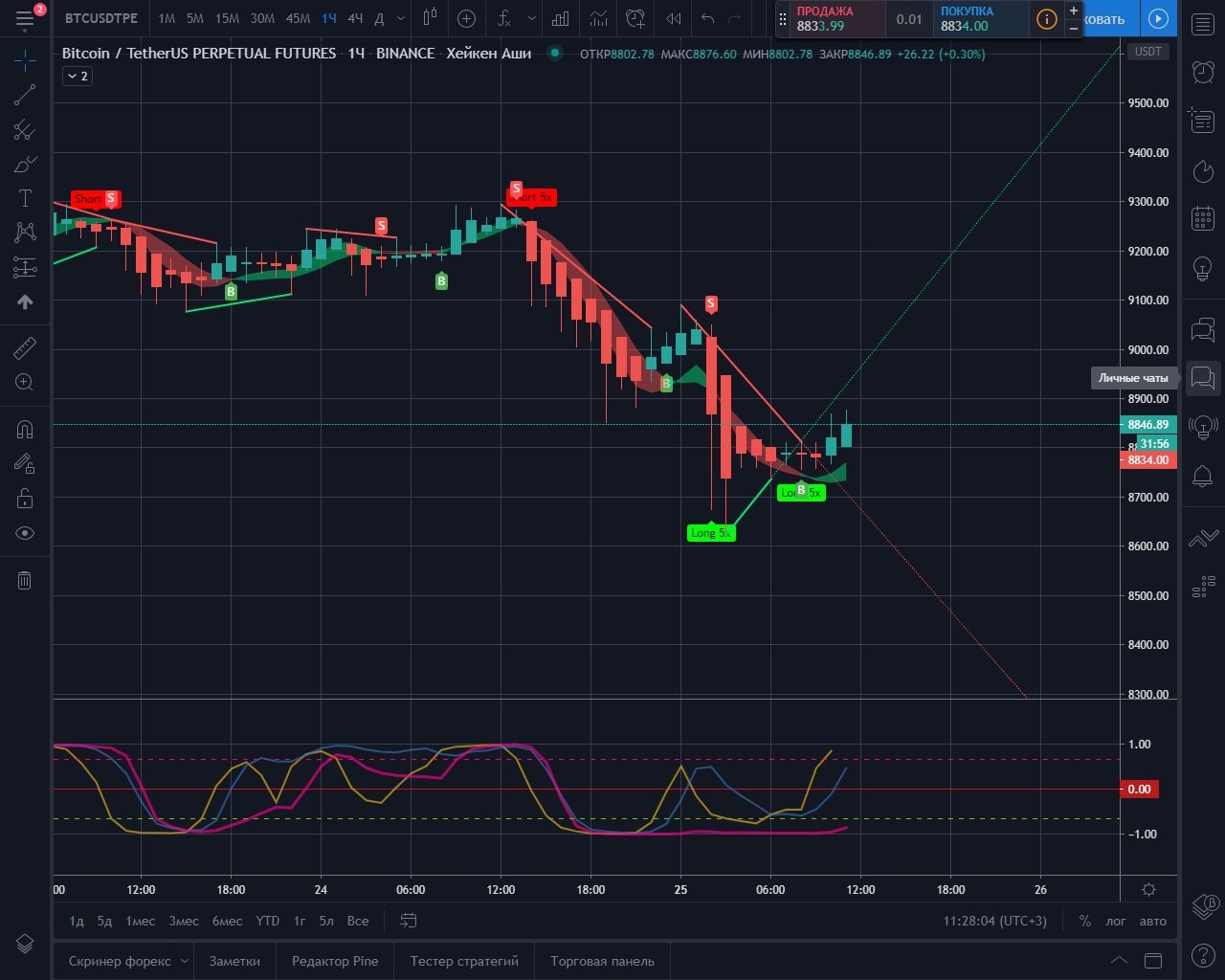Switch to 15M timeframe

click(x=227, y=18)
